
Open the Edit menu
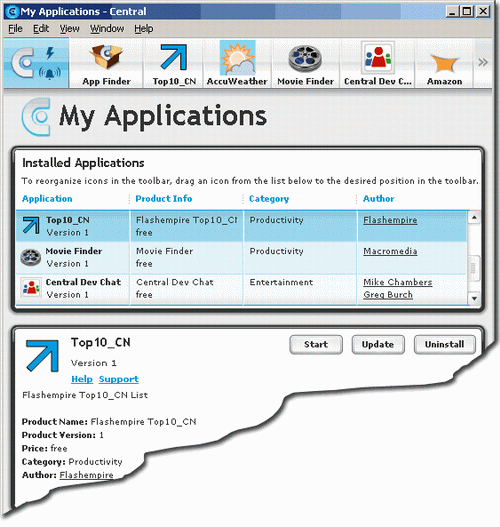(x=41, y=29)
